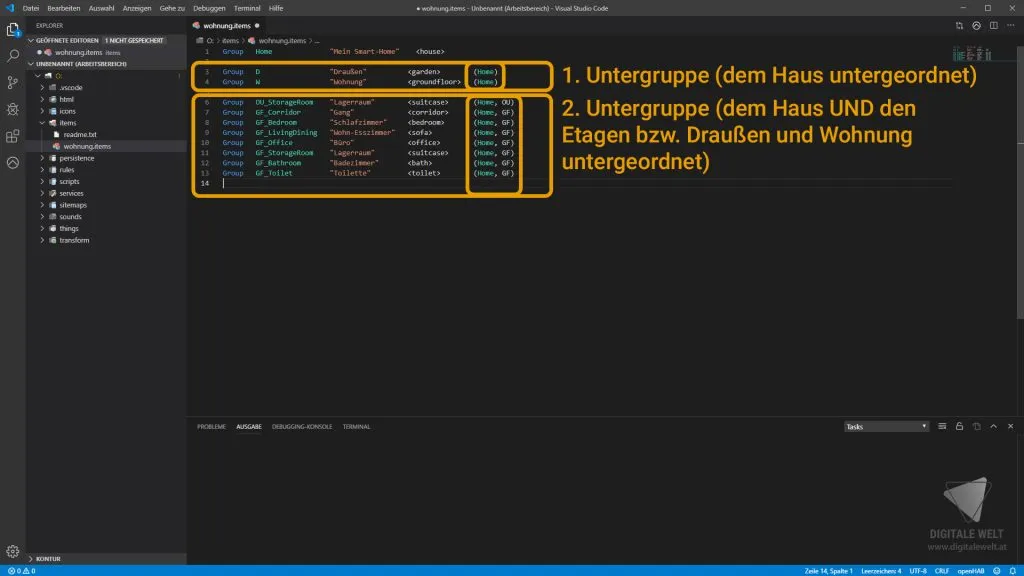This screenshot has height=576, width=1024.
Task: Open the Gehe zu menu
Action: 172,8
